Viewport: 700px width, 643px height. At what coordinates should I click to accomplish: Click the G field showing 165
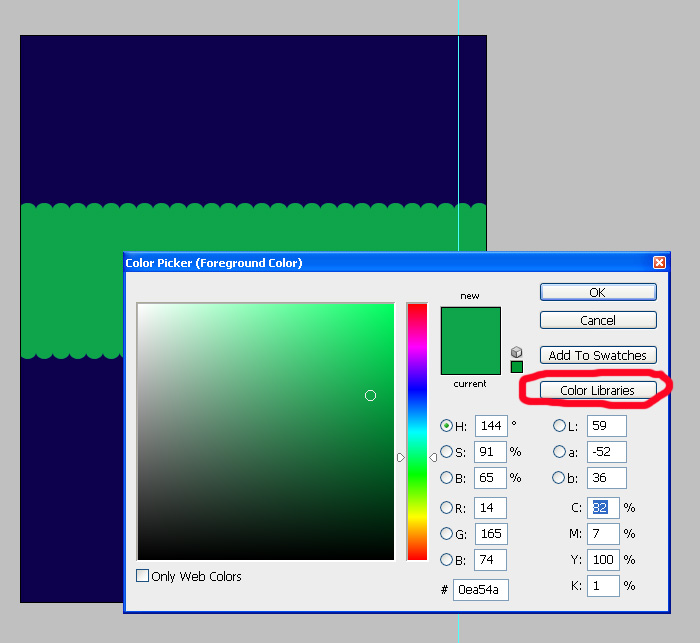point(491,534)
